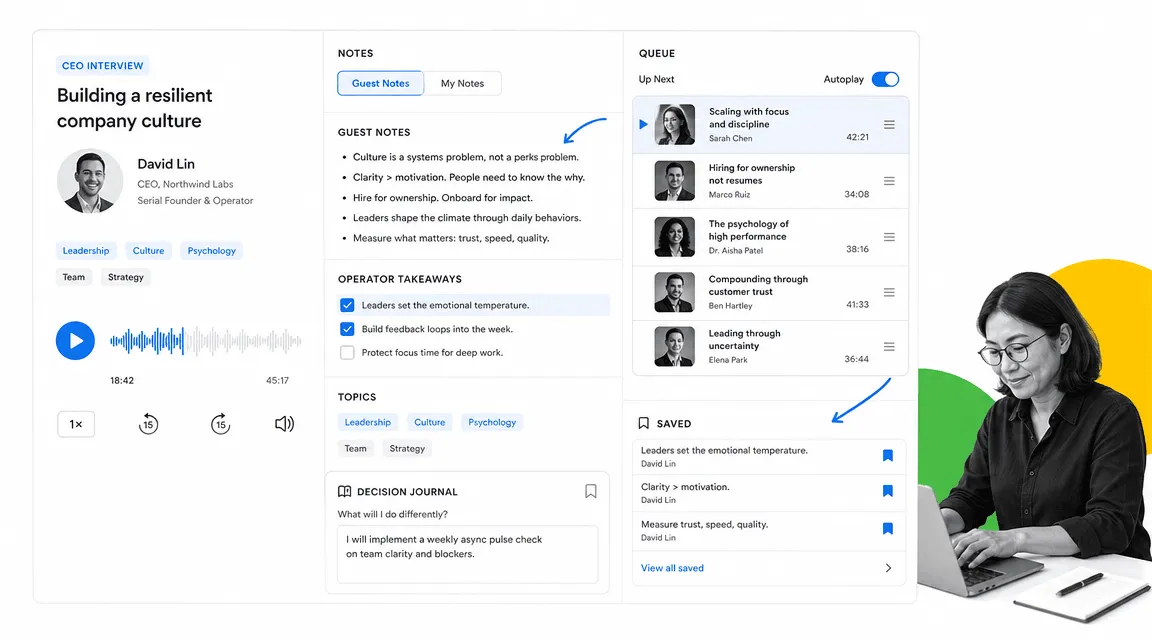This screenshot has height=640, width=1152.
Task: Open the View all saved link
Action: tap(672, 568)
